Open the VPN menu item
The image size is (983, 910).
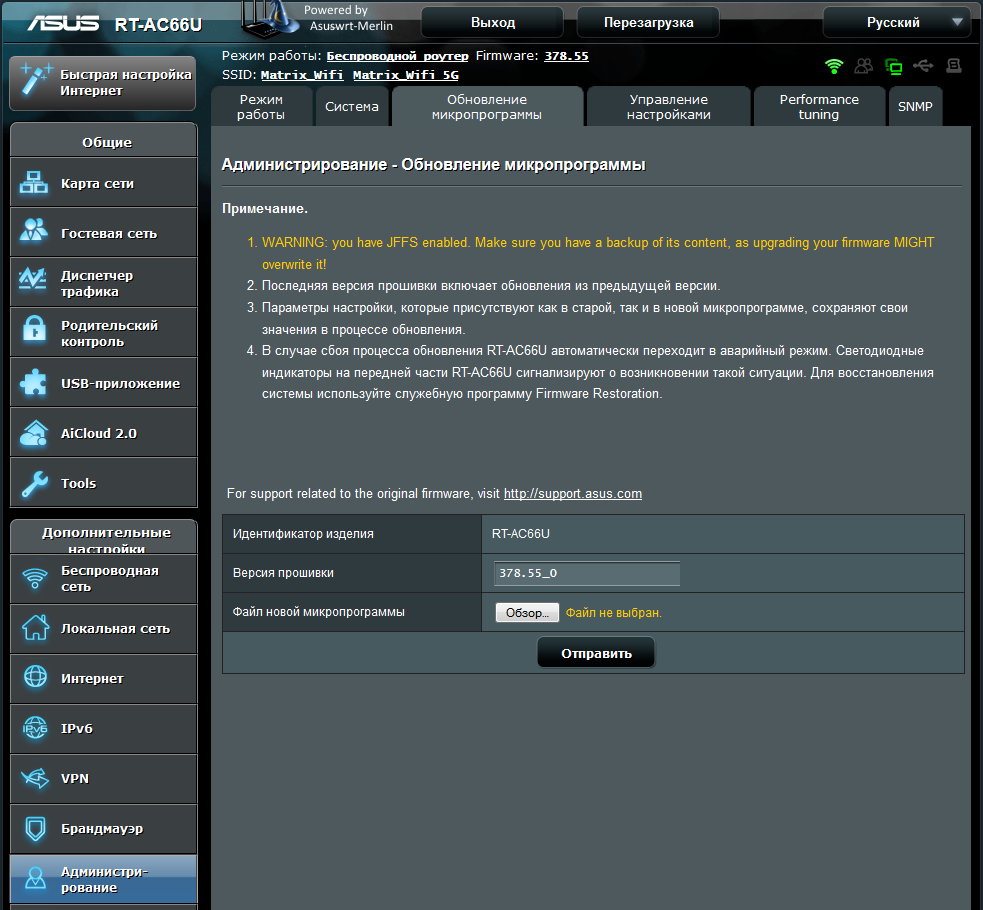103,779
